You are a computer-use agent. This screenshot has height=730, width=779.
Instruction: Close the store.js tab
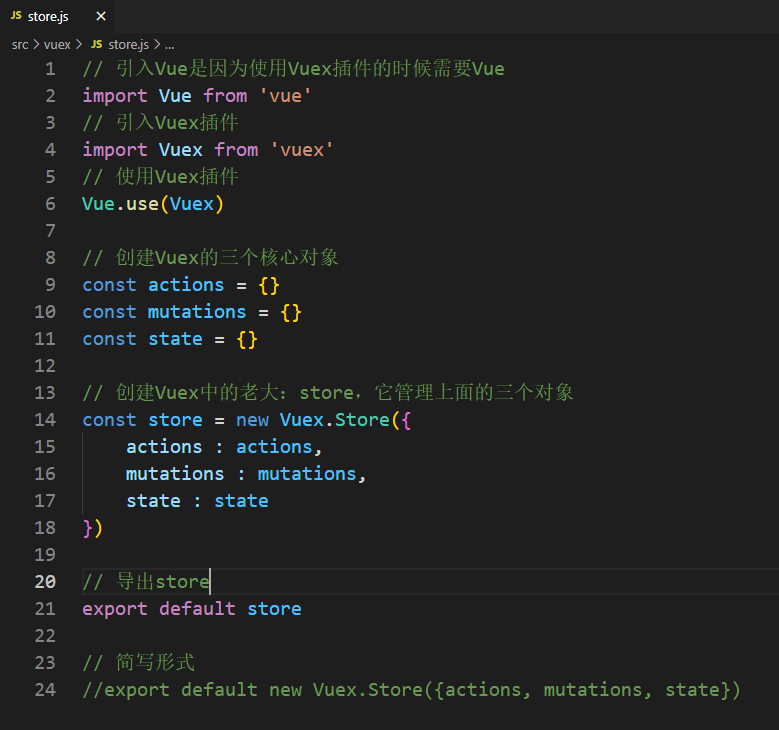101,16
